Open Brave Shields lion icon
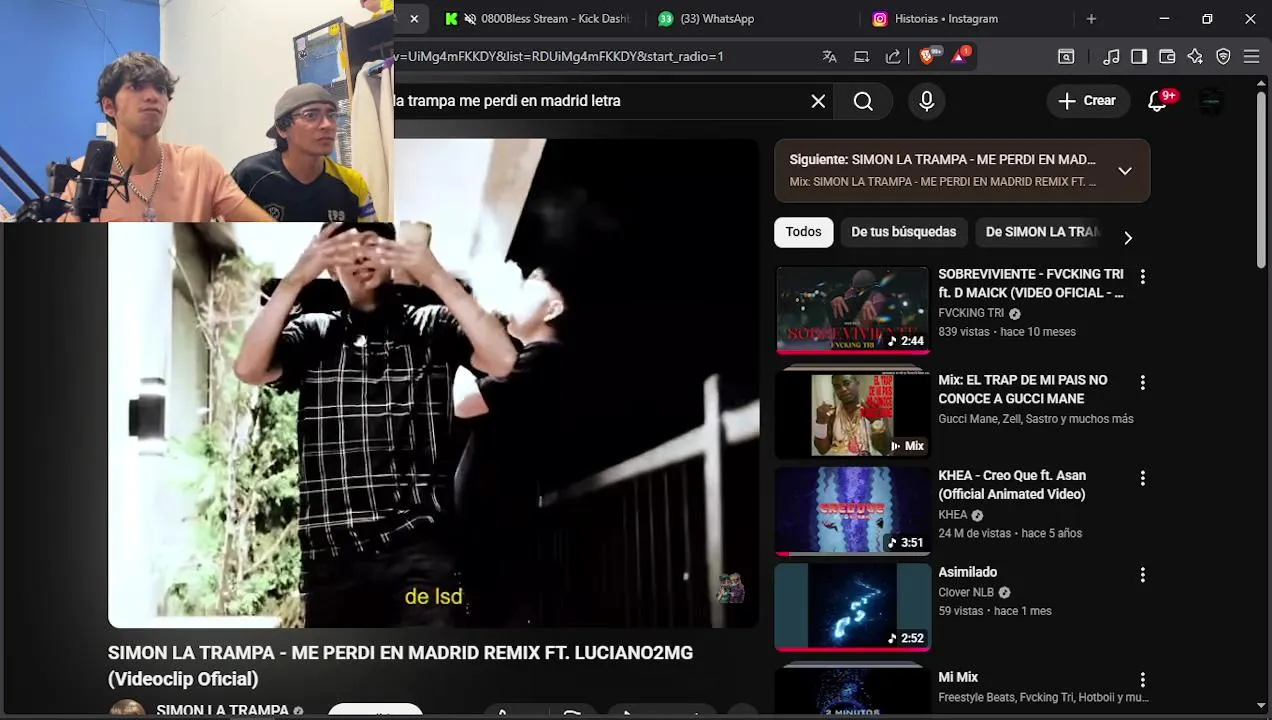Viewport: 1272px width, 720px height. pyautogui.click(x=928, y=56)
